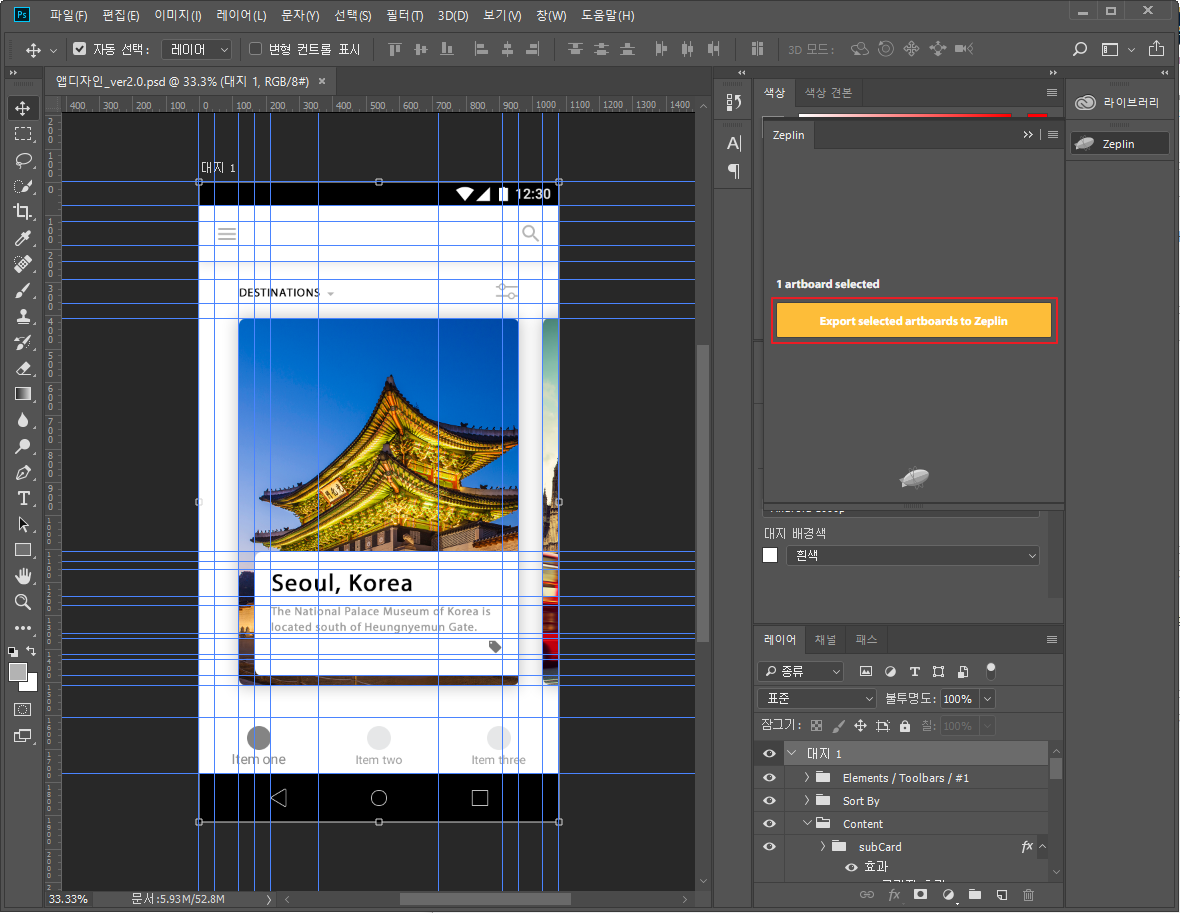
Task: Select the Eyedropper tool
Action: [x=23, y=238]
